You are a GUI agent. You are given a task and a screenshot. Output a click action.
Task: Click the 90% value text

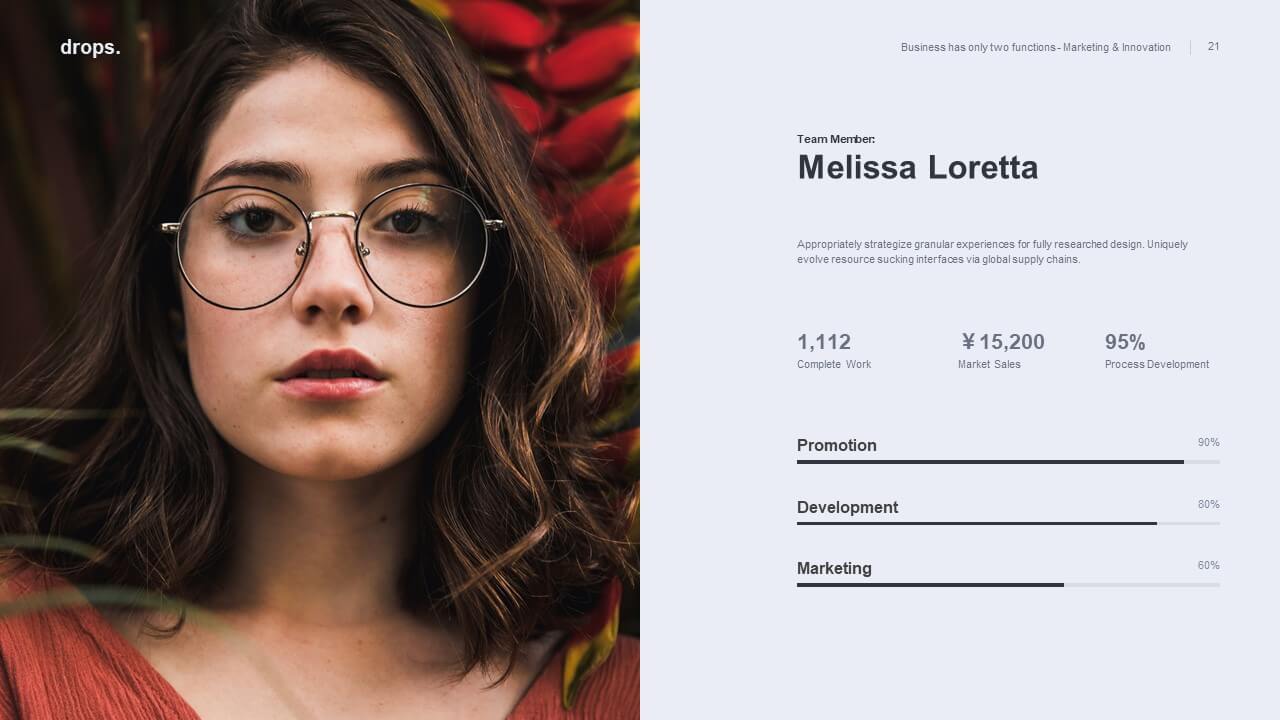(1208, 442)
